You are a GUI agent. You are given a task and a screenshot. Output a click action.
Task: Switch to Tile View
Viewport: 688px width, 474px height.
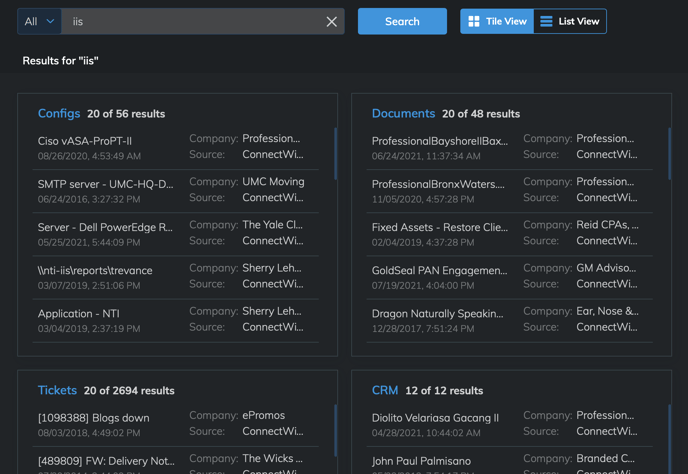pyautogui.click(x=497, y=21)
